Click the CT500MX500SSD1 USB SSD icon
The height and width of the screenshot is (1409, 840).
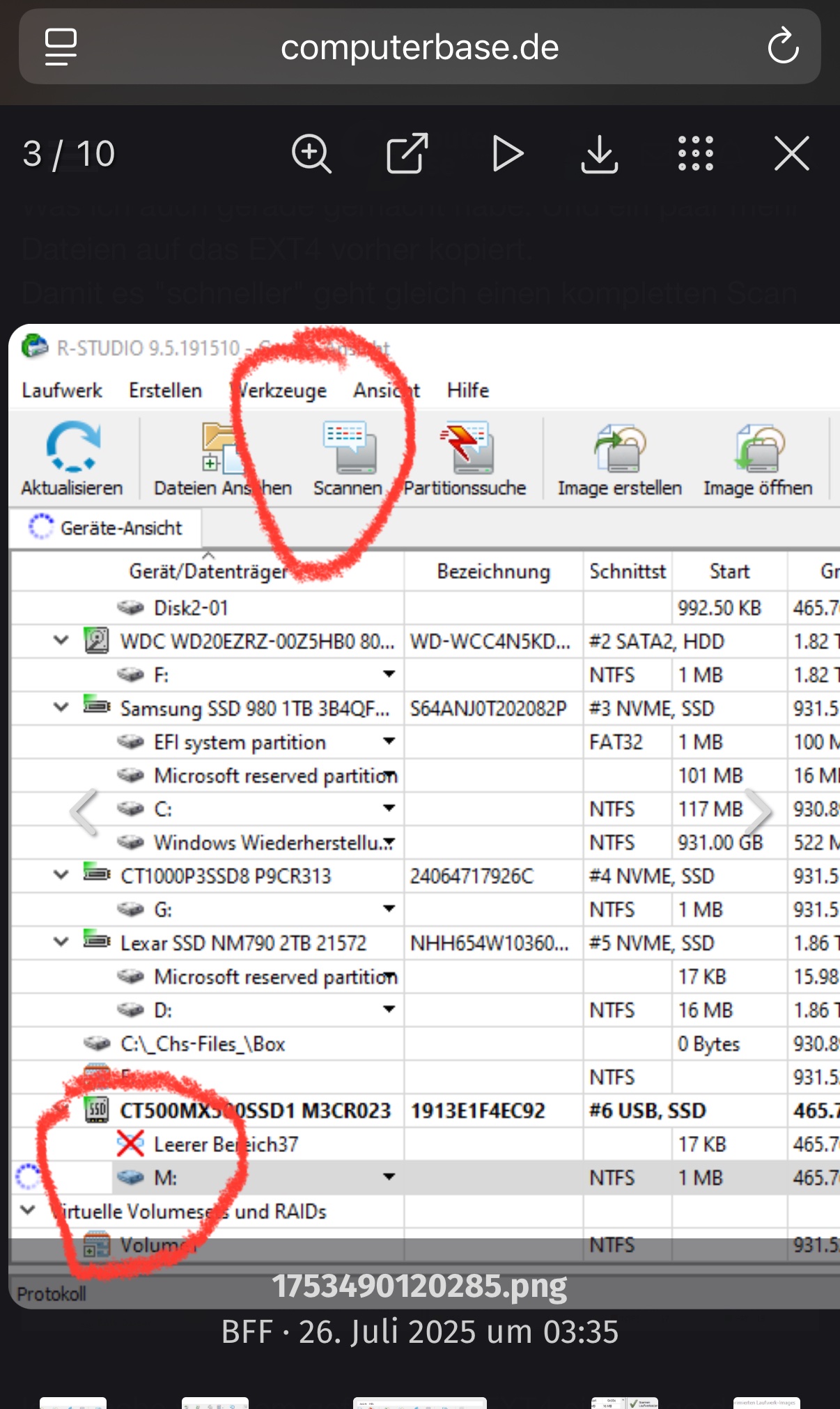pyautogui.click(x=96, y=1110)
